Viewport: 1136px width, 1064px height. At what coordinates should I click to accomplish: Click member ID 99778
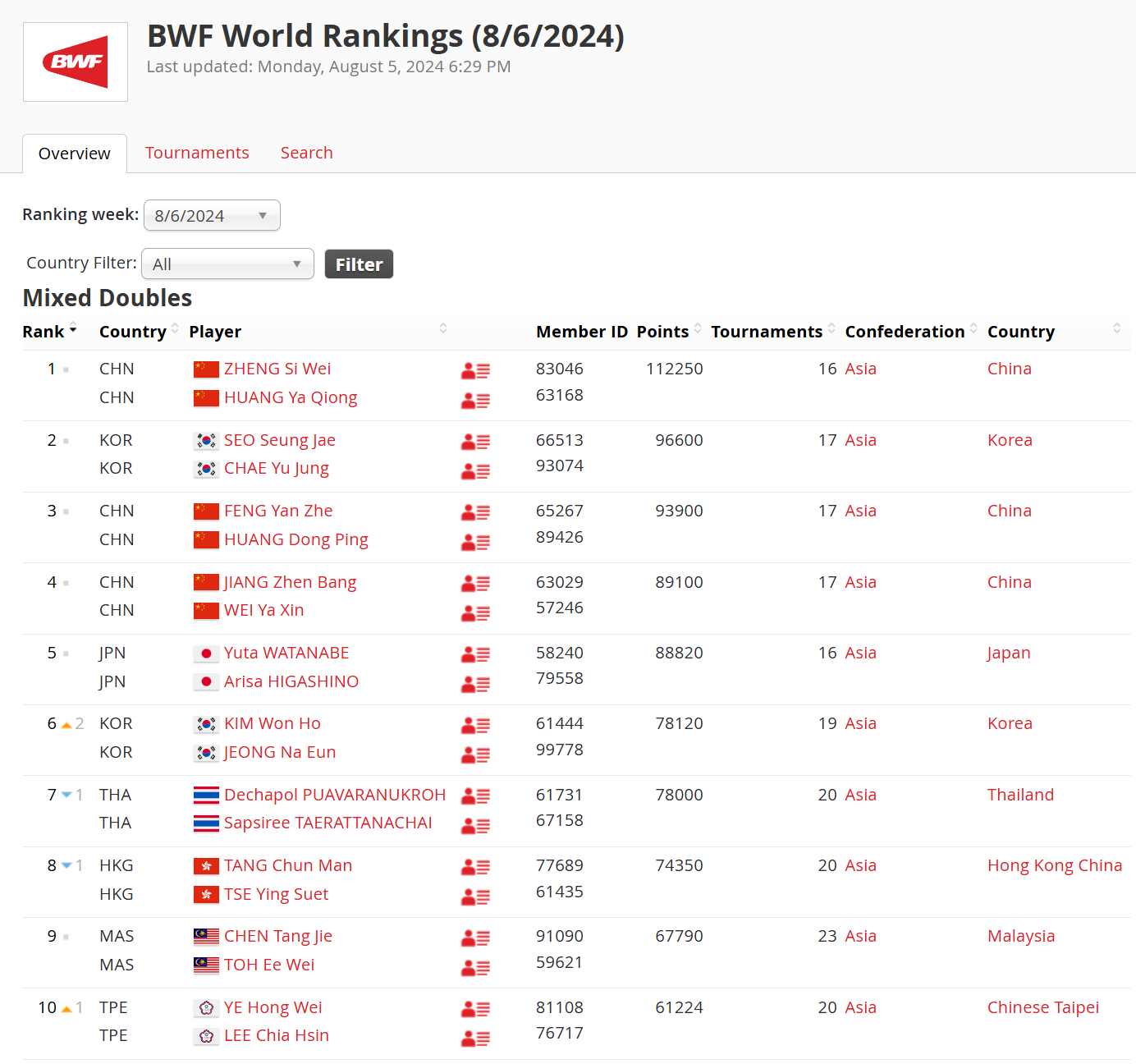[560, 750]
